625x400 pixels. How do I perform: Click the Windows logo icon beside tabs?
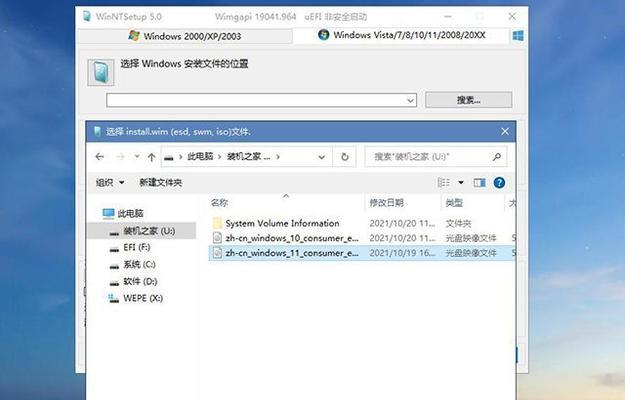(518, 35)
